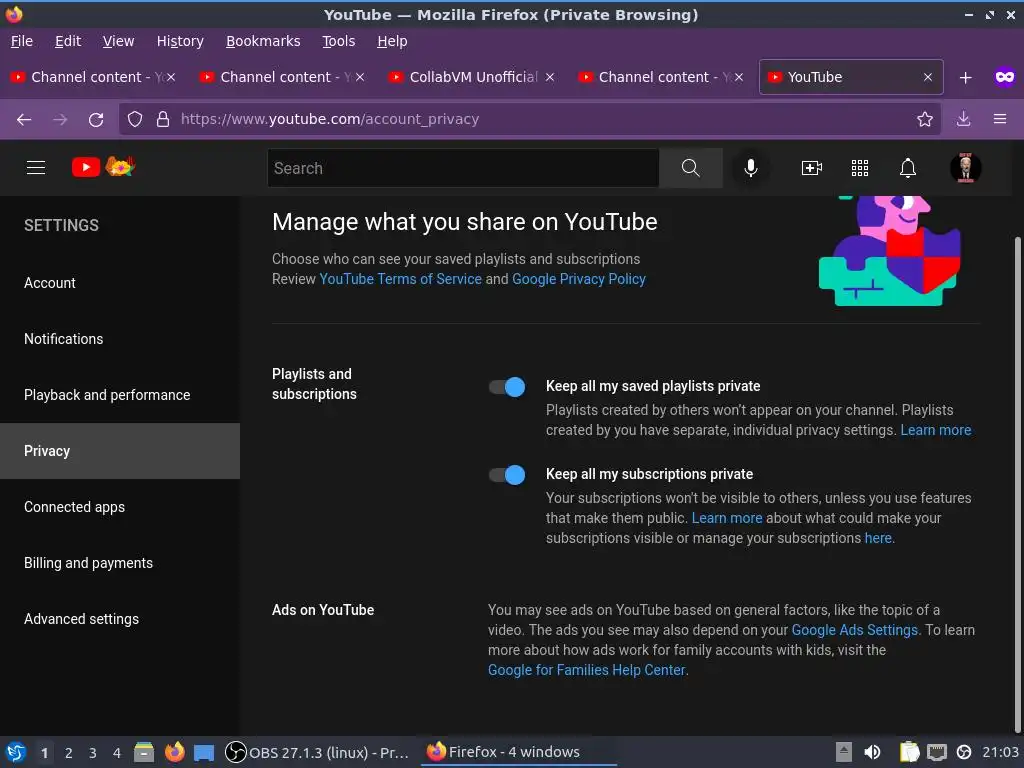Open the Firefox application menu
Screen dimensions: 1024x768
(x=1000, y=119)
